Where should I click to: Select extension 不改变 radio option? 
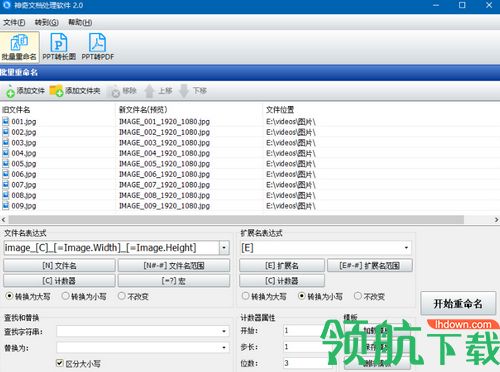[x=358, y=296]
